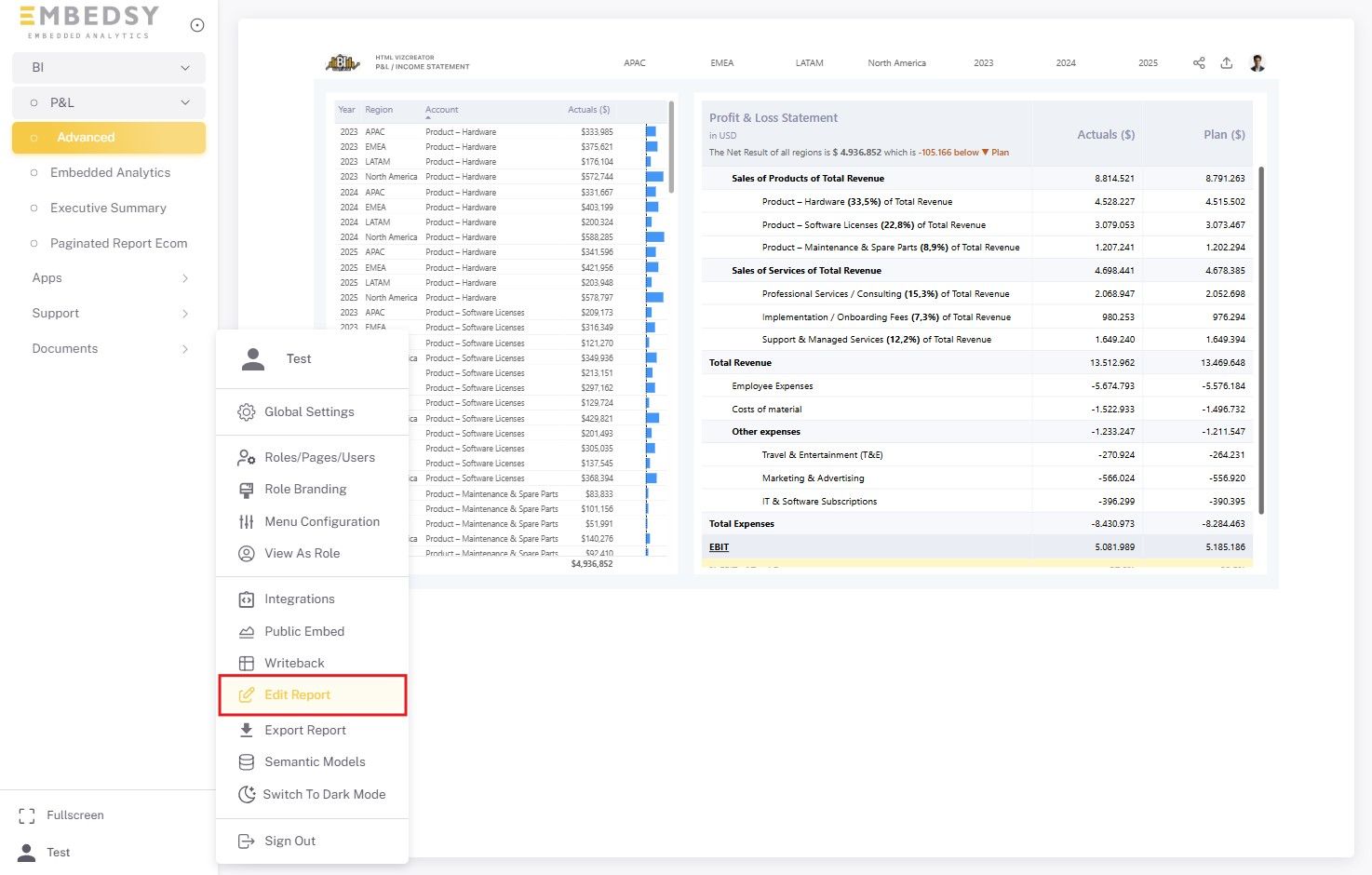The height and width of the screenshot is (875, 1372).
Task: Expand the Support menu section
Action: (x=109, y=314)
